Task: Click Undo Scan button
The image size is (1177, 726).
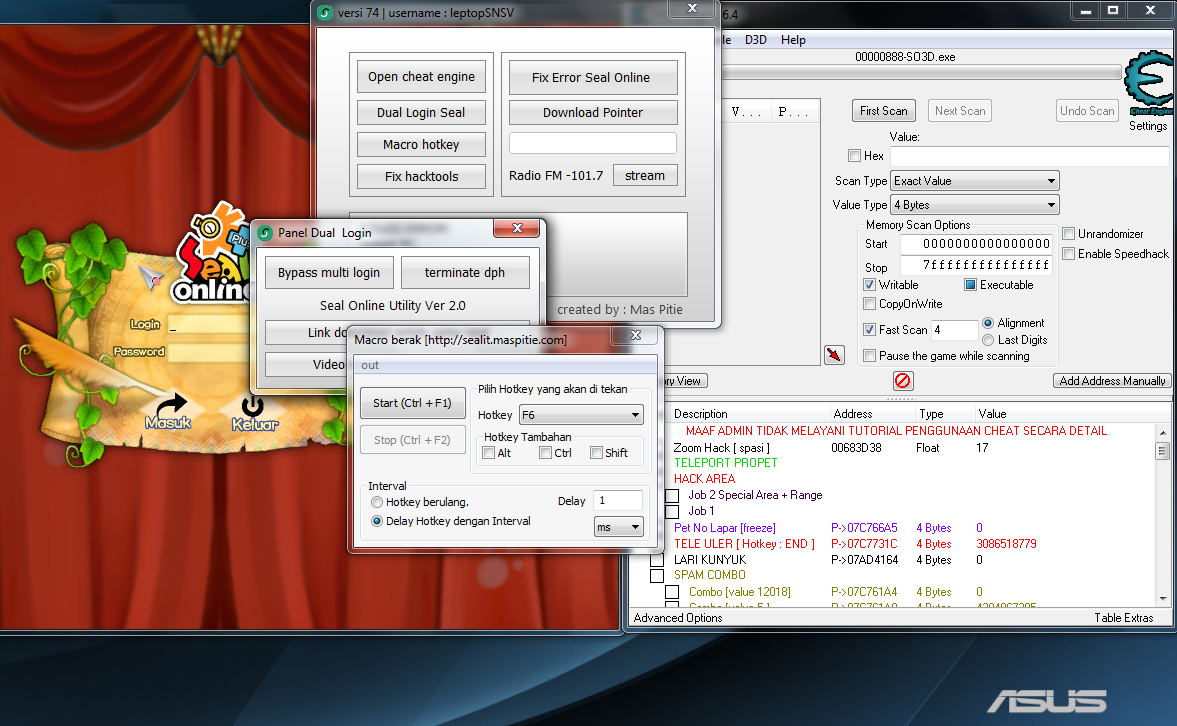Action: coord(1087,111)
